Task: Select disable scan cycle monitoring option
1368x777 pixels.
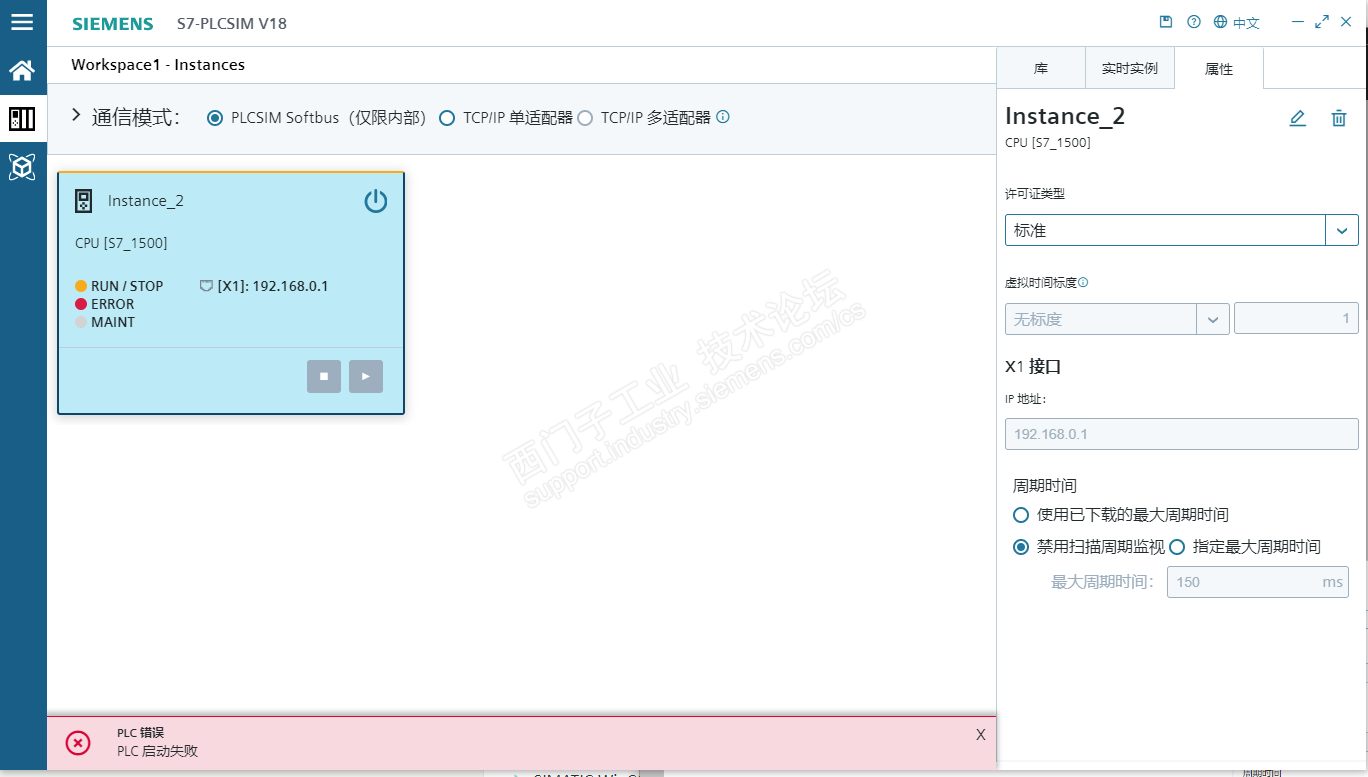Action: pos(1021,547)
